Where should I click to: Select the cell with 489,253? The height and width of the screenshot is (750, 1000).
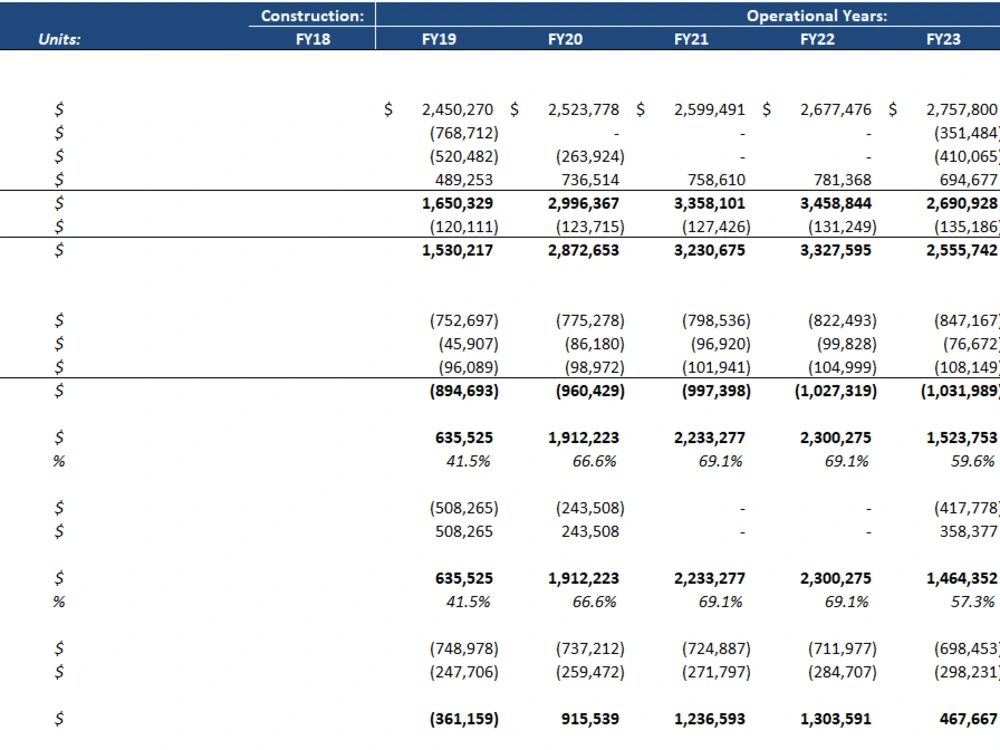(464, 180)
